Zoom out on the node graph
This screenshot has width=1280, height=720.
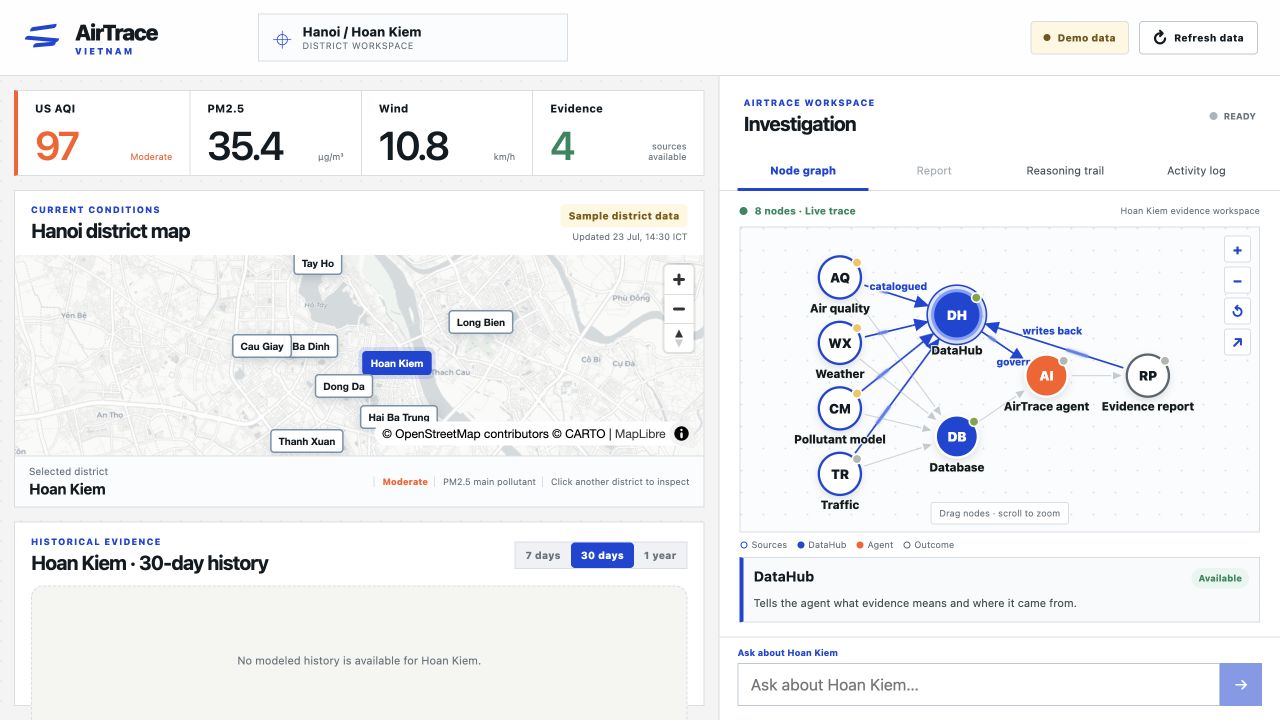pos(1237,281)
